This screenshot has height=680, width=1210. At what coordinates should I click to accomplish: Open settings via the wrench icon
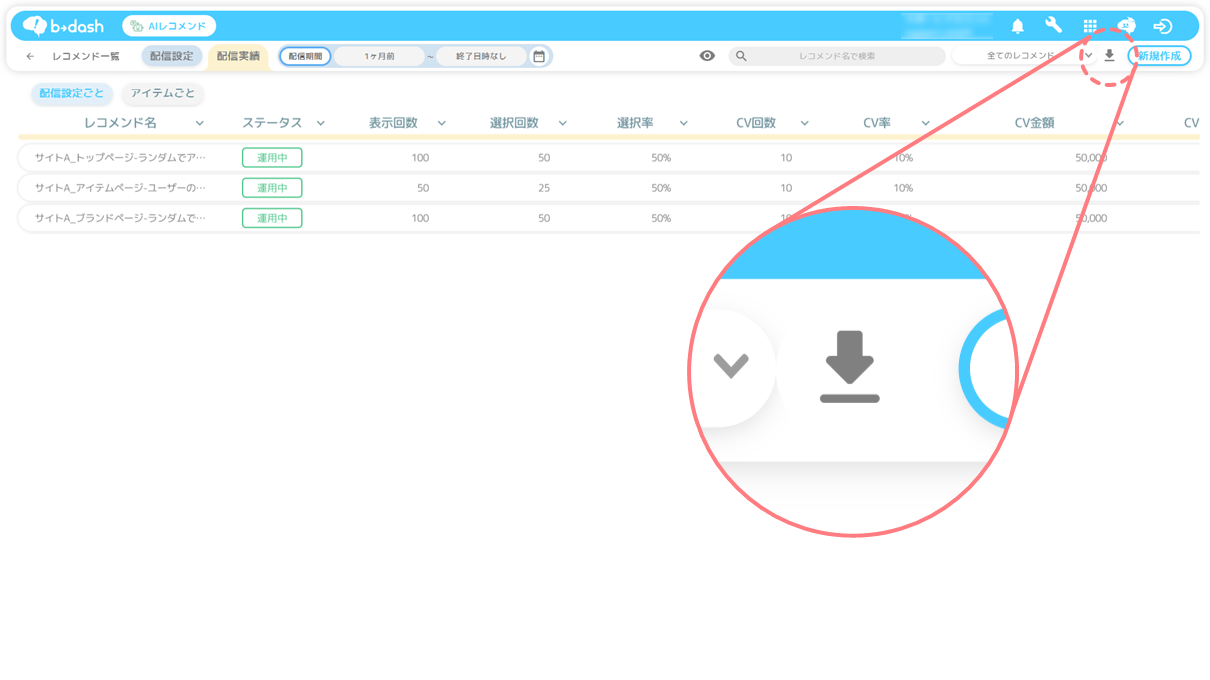click(1053, 26)
